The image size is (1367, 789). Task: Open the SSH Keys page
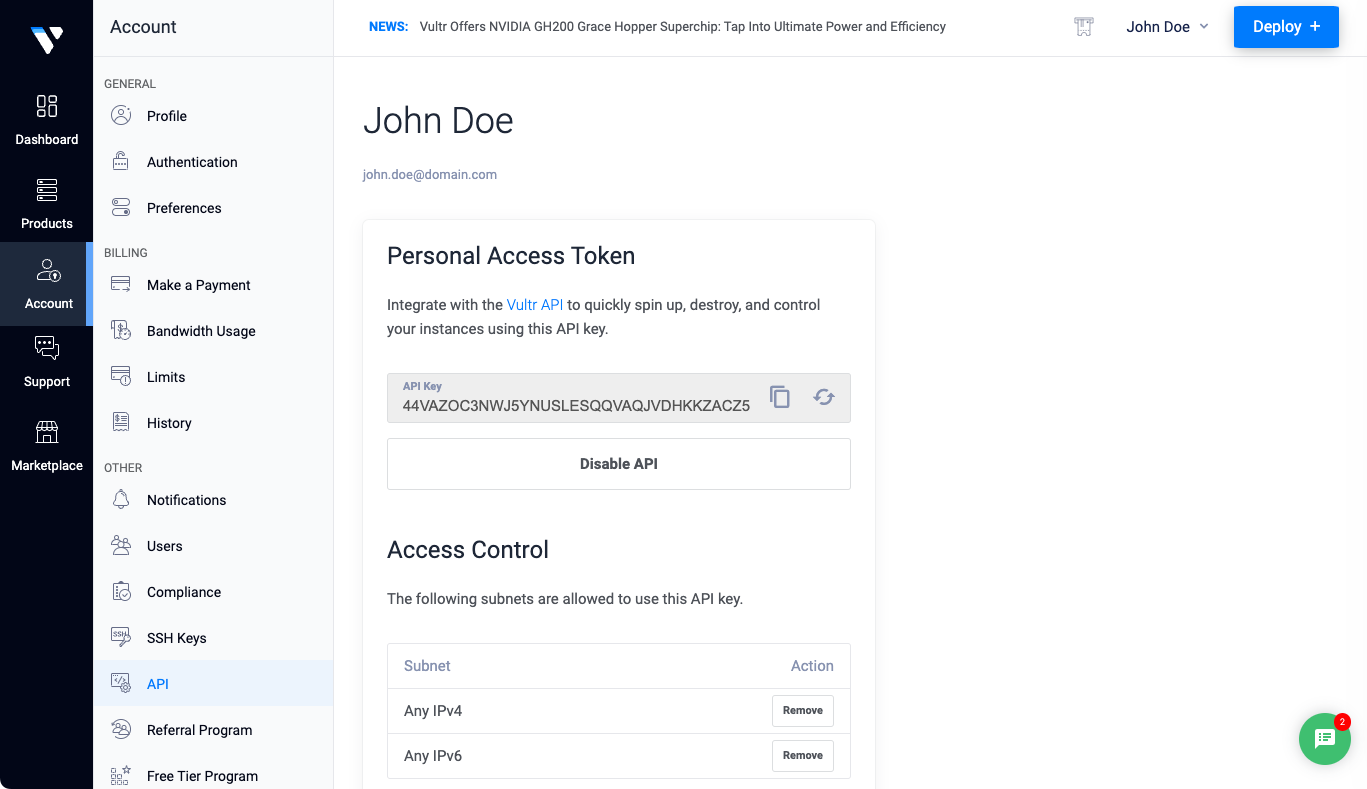(176, 638)
